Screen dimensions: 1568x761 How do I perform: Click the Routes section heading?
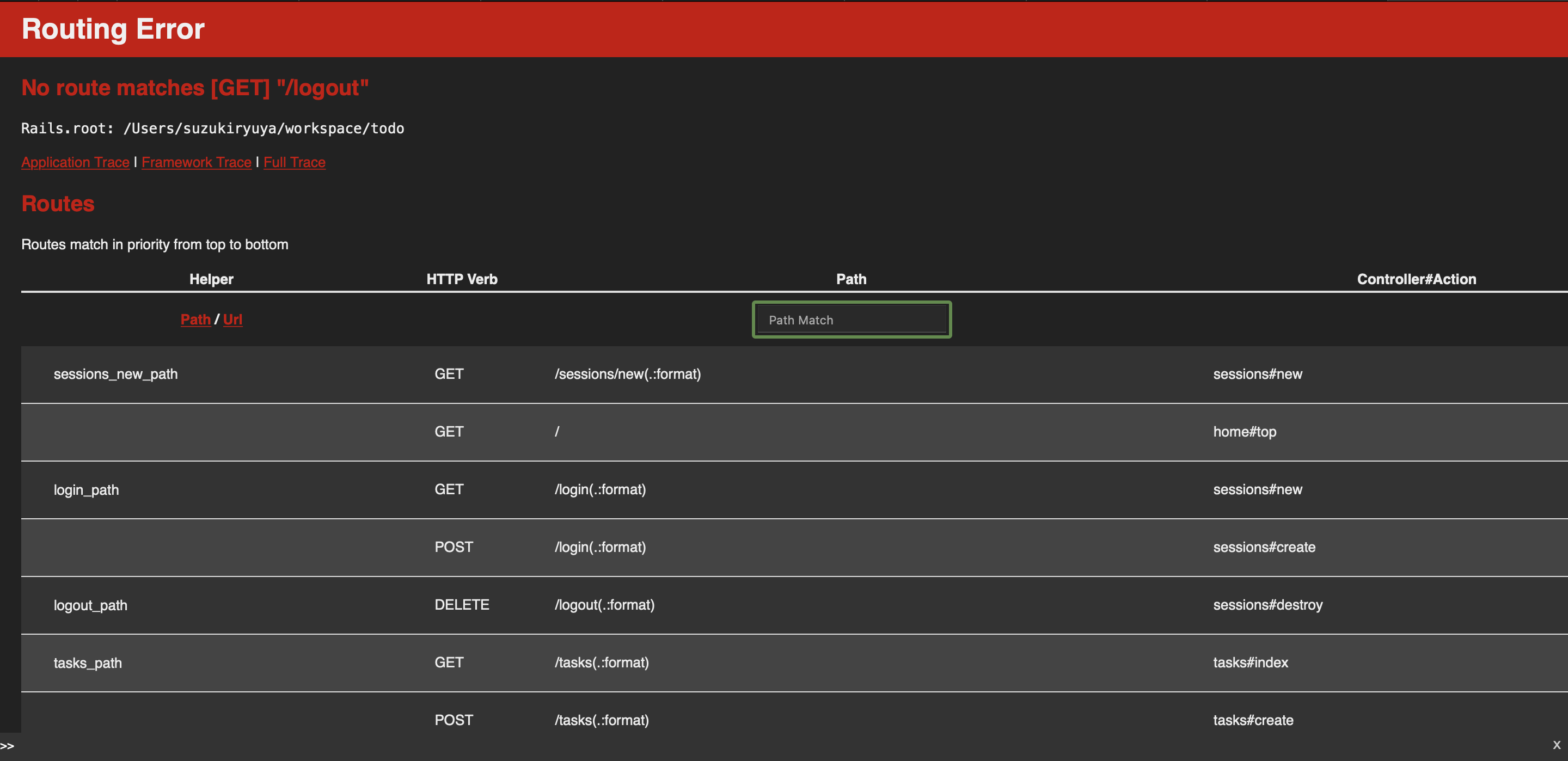58,204
